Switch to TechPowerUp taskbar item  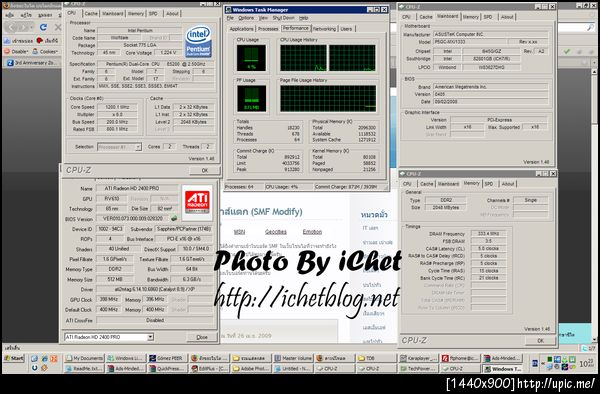419,369
